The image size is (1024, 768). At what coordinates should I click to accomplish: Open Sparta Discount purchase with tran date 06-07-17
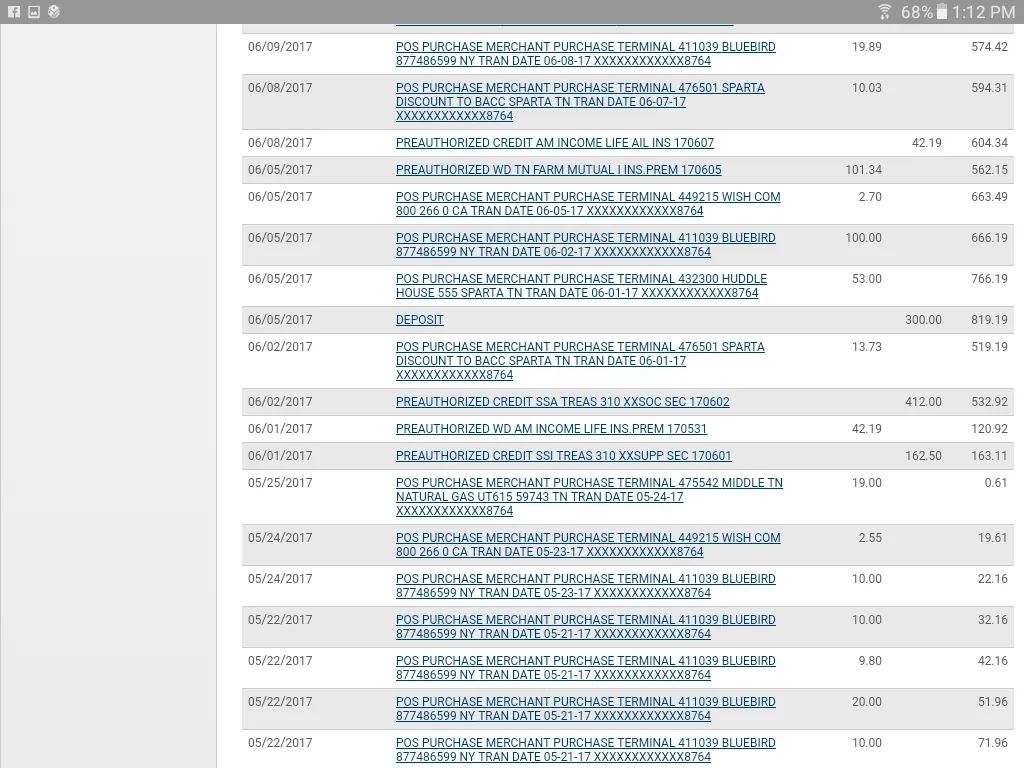580,101
